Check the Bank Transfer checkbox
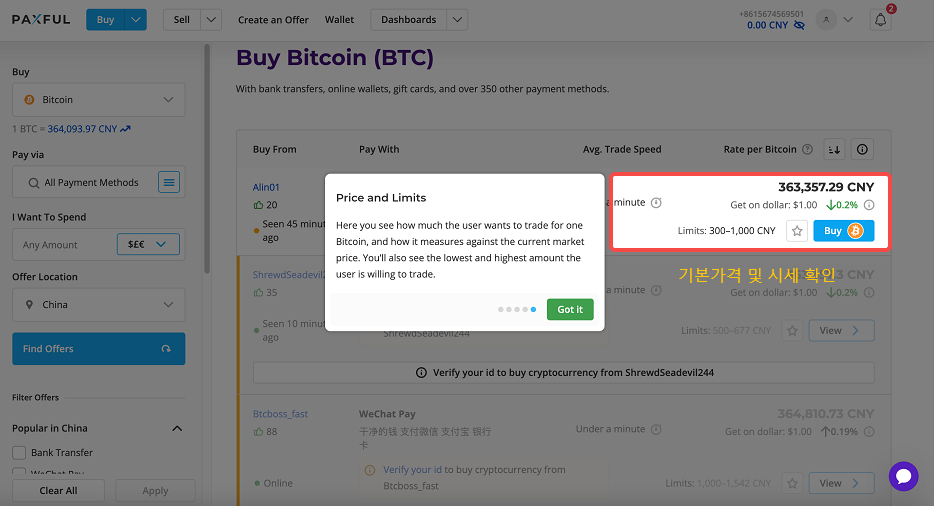The height and width of the screenshot is (506, 934). tap(19, 452)
